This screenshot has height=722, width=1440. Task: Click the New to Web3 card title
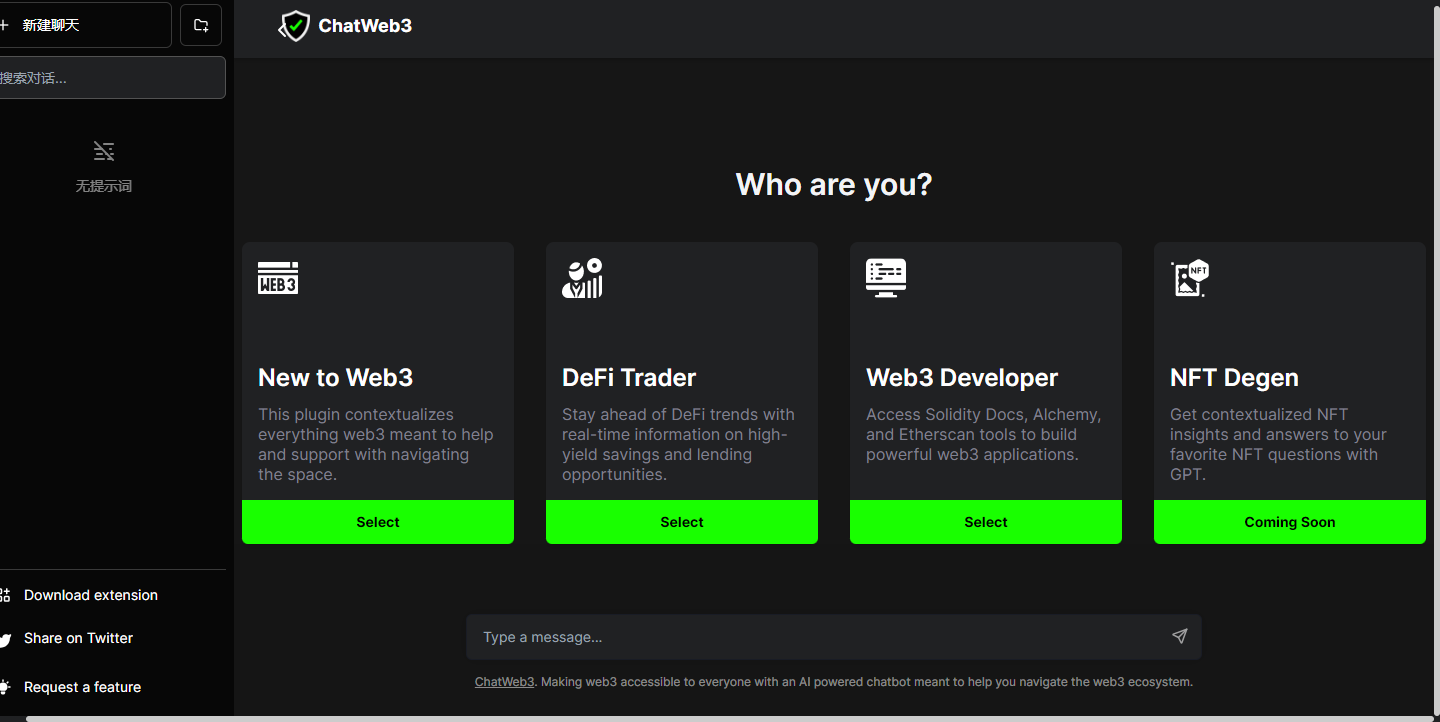click(x=335, y=377)
